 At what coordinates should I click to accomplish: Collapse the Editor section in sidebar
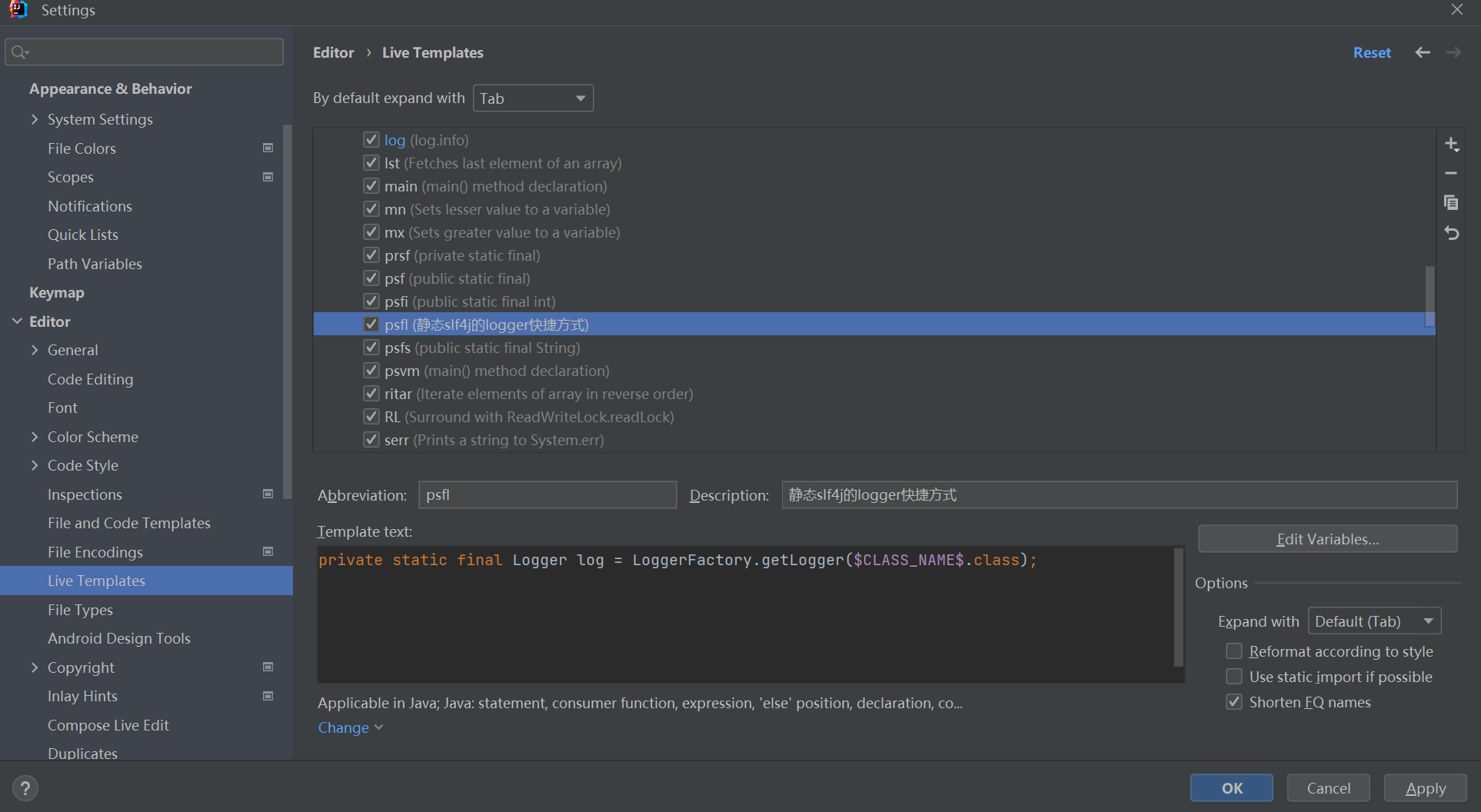click(x=17, y=321)
